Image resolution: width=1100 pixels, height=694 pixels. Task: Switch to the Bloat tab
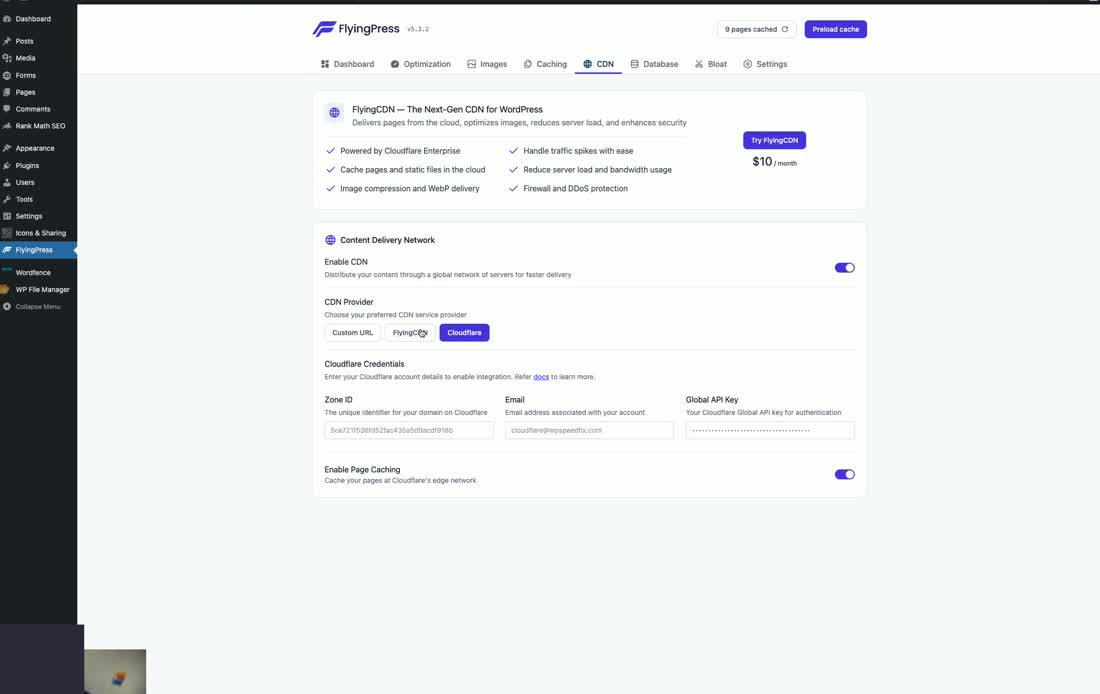click(x=711, y=64)
